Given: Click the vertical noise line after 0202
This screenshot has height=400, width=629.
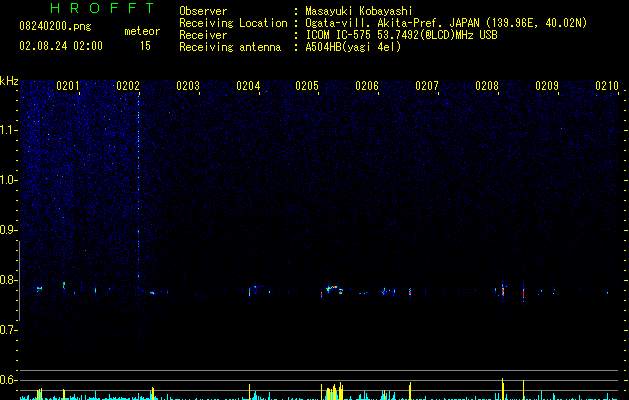Looking at the screenshot, I should pos(139,189).
